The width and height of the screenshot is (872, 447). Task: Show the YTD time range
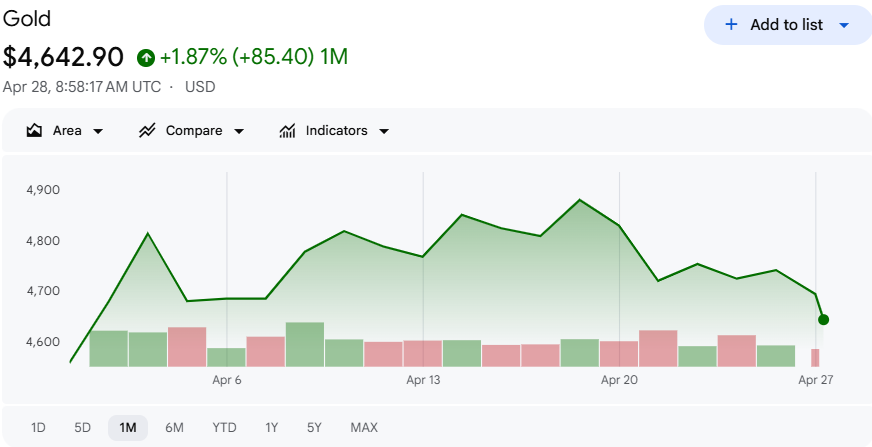pos(224,428)
